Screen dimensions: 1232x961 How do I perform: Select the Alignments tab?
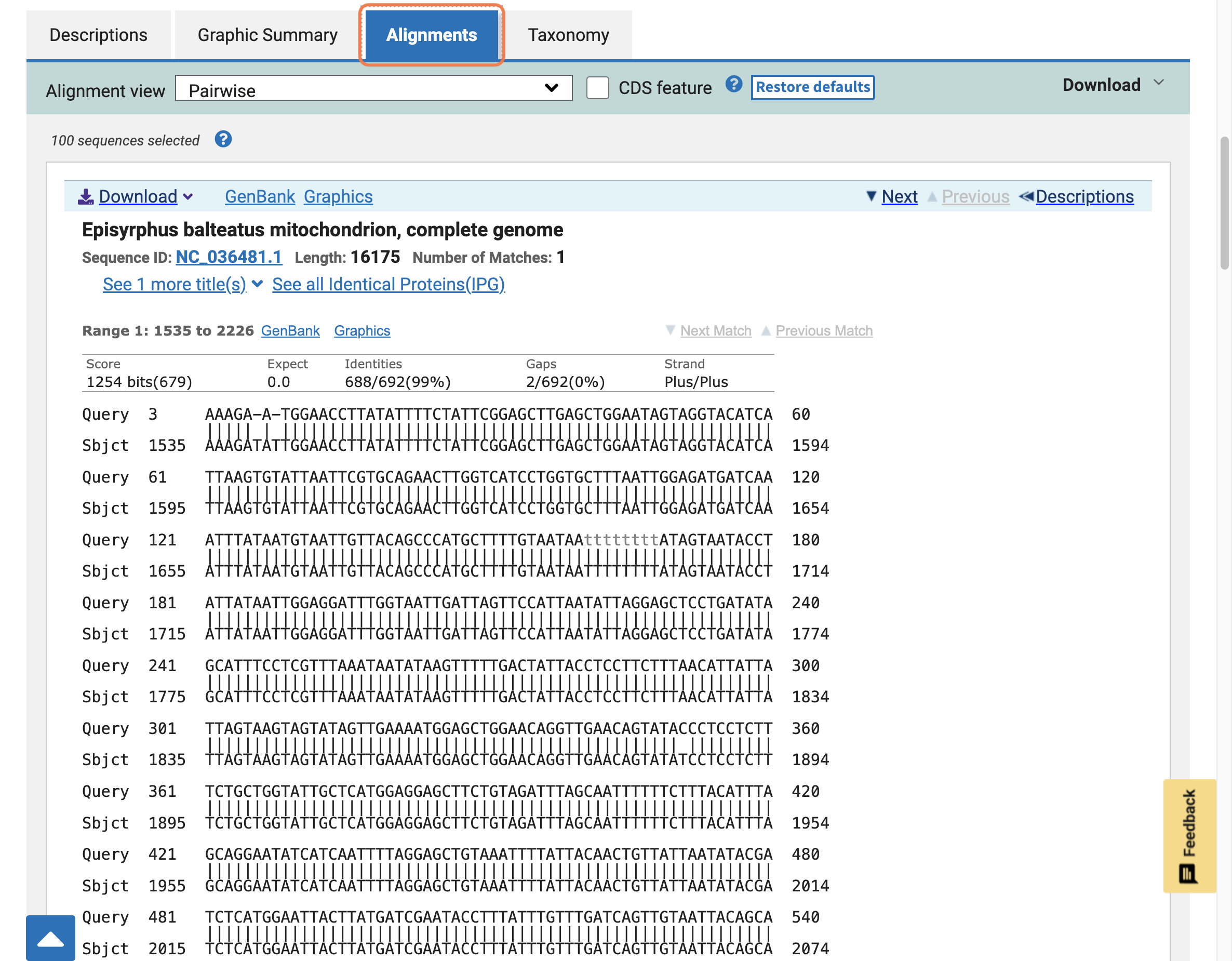[432, 35]
